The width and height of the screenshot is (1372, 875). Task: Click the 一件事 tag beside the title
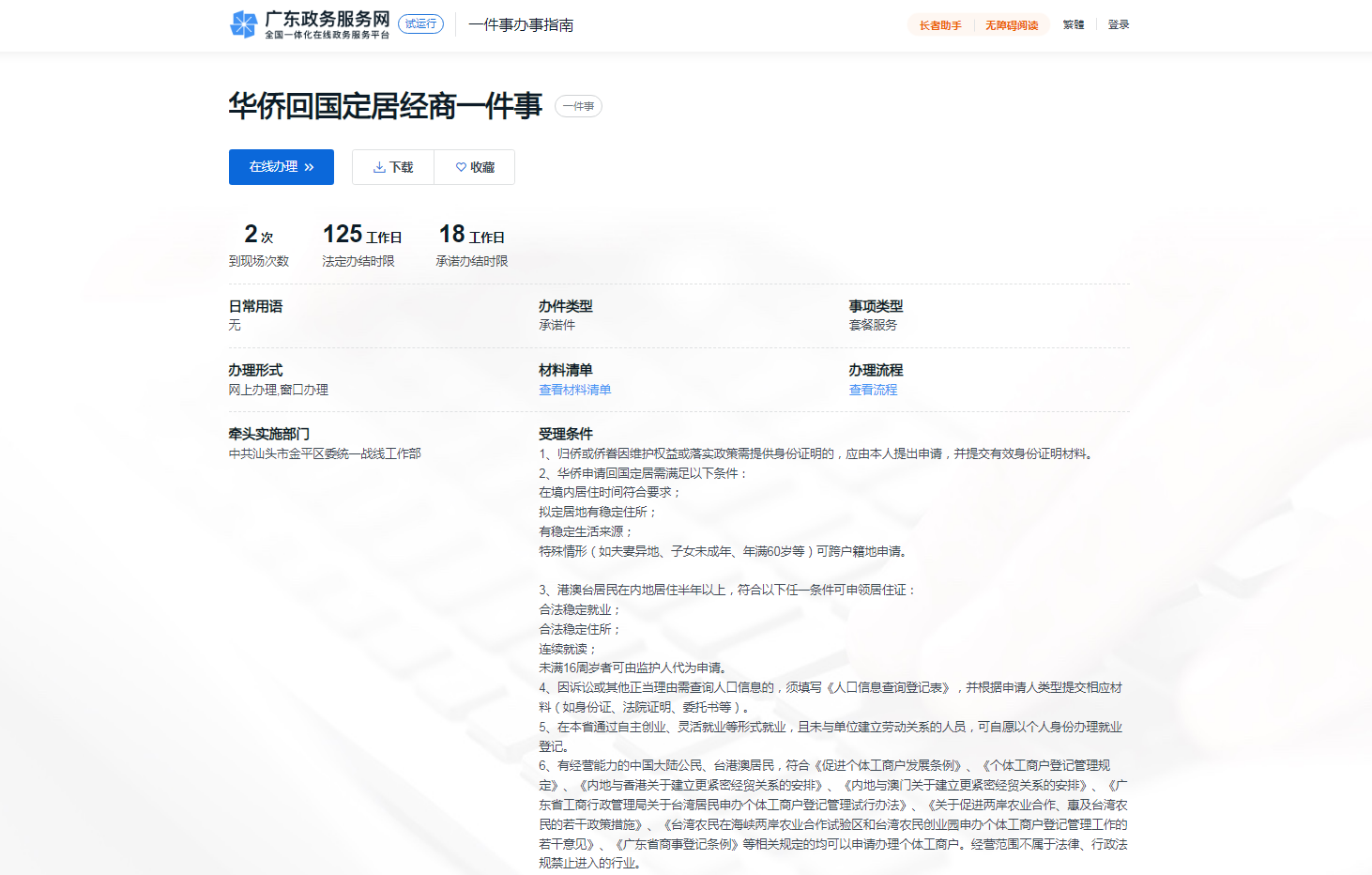[x=578, y=106]
